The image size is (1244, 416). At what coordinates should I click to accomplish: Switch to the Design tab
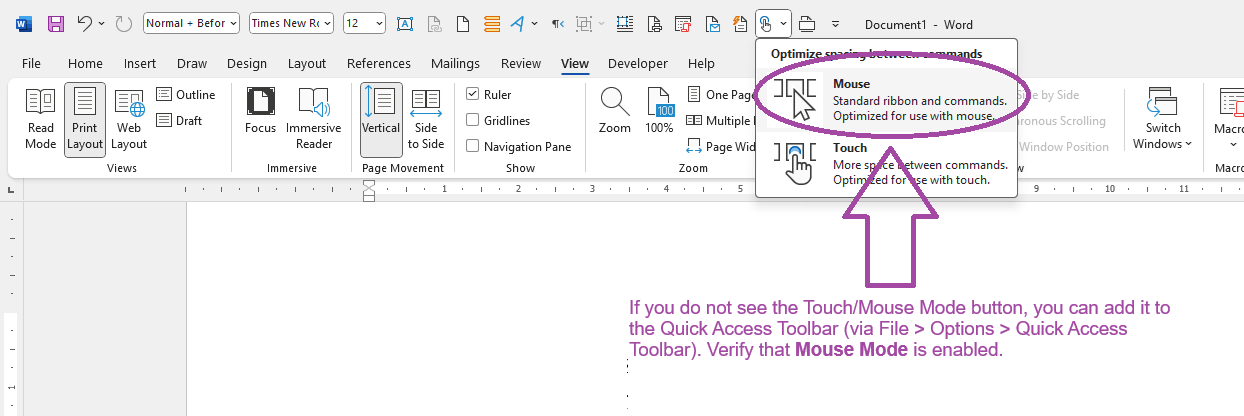pos(247,63)
